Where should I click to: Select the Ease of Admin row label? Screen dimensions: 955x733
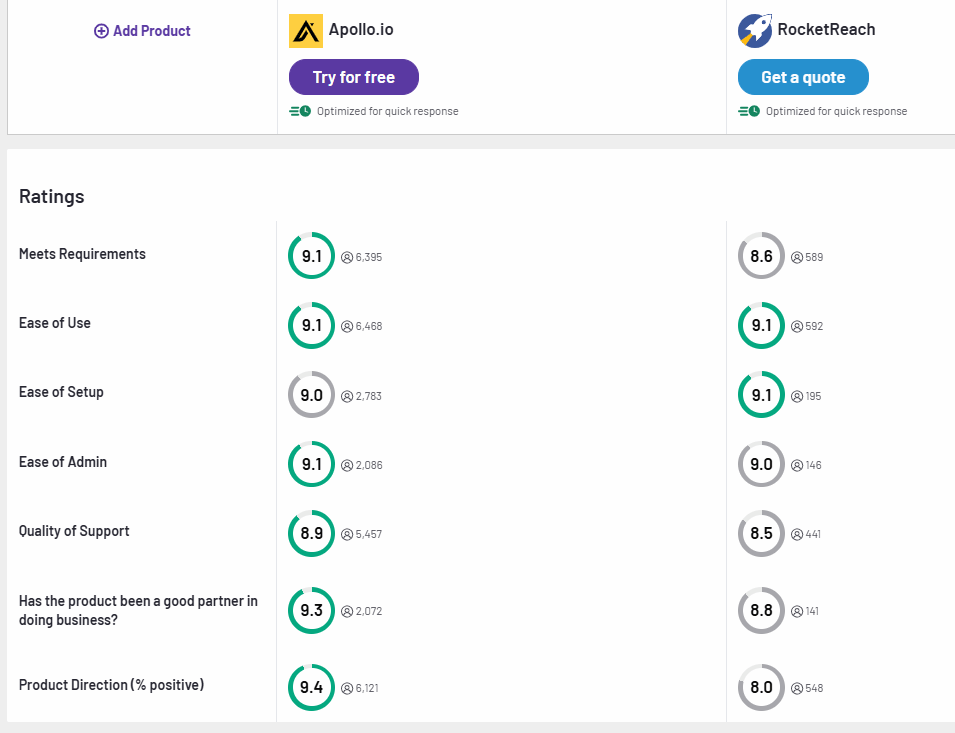pos(63,462)
